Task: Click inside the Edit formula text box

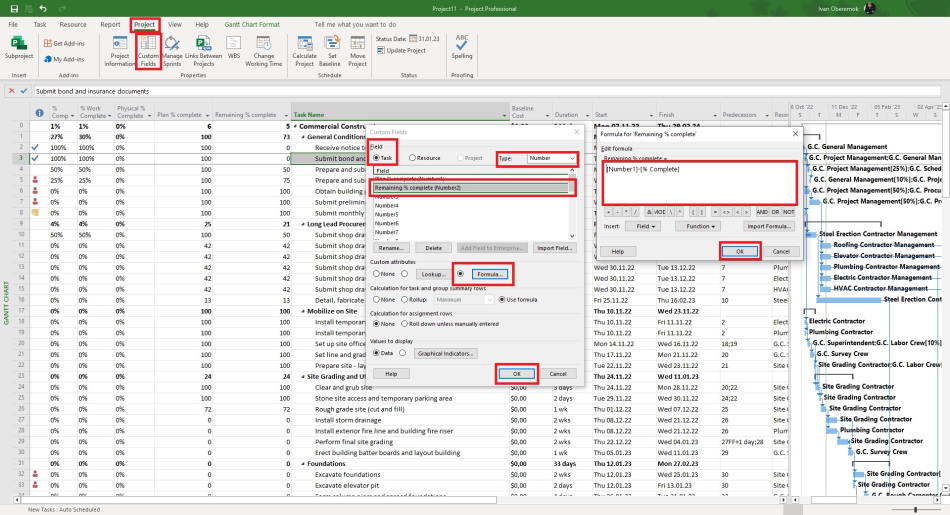Action: pos(700,183)
